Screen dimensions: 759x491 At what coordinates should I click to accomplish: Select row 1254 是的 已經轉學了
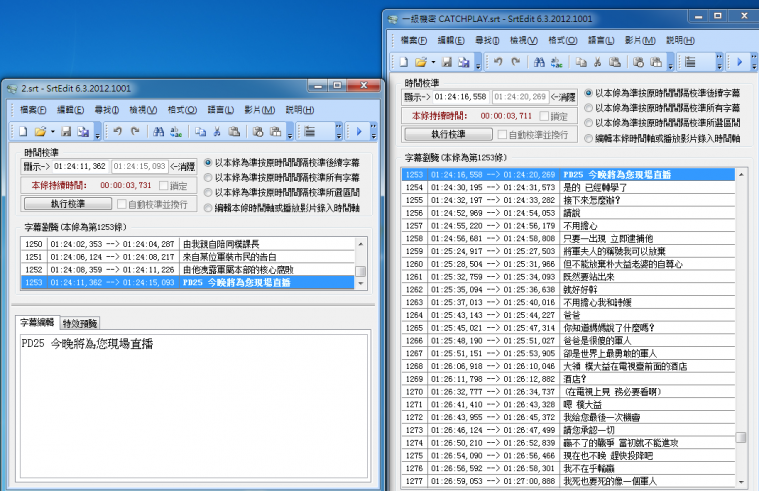coord(568,187)
